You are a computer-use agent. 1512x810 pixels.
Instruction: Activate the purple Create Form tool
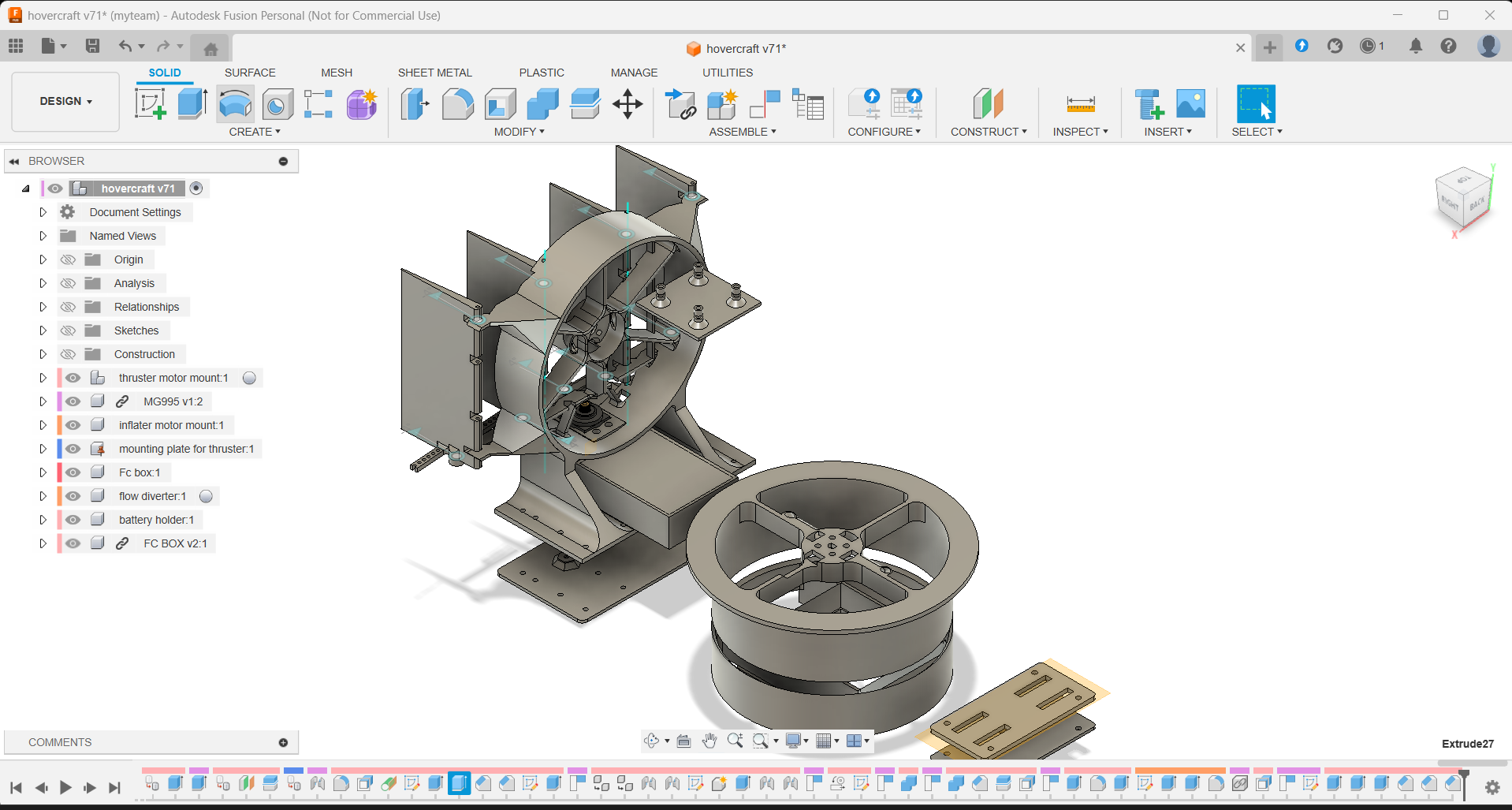coord(361,103)
